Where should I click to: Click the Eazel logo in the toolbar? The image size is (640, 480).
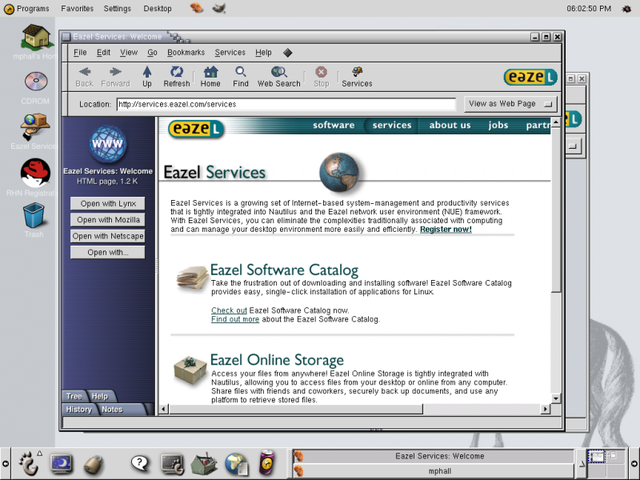pos(530,77)
